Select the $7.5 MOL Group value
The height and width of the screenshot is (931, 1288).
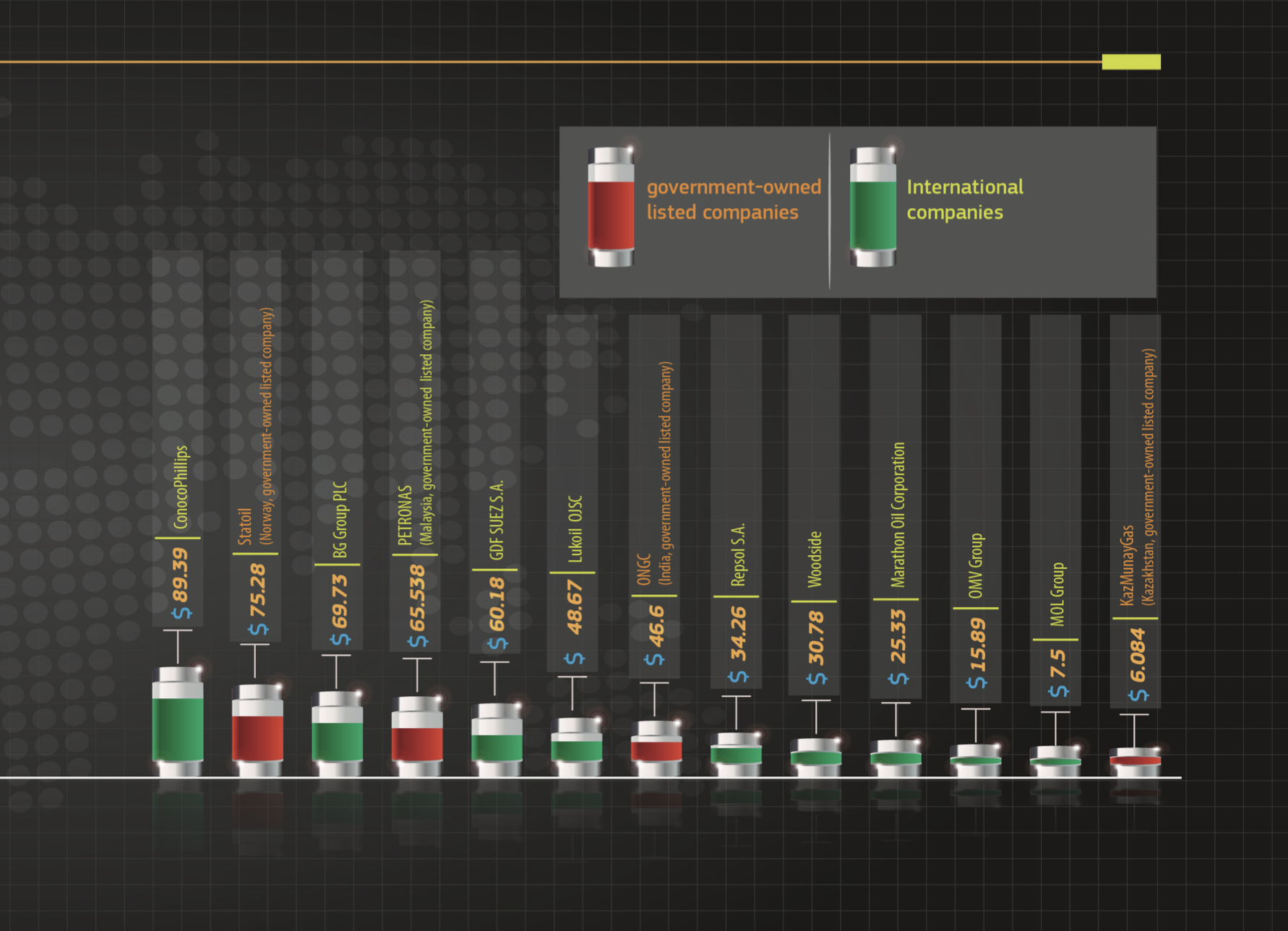click(1057, 672)
